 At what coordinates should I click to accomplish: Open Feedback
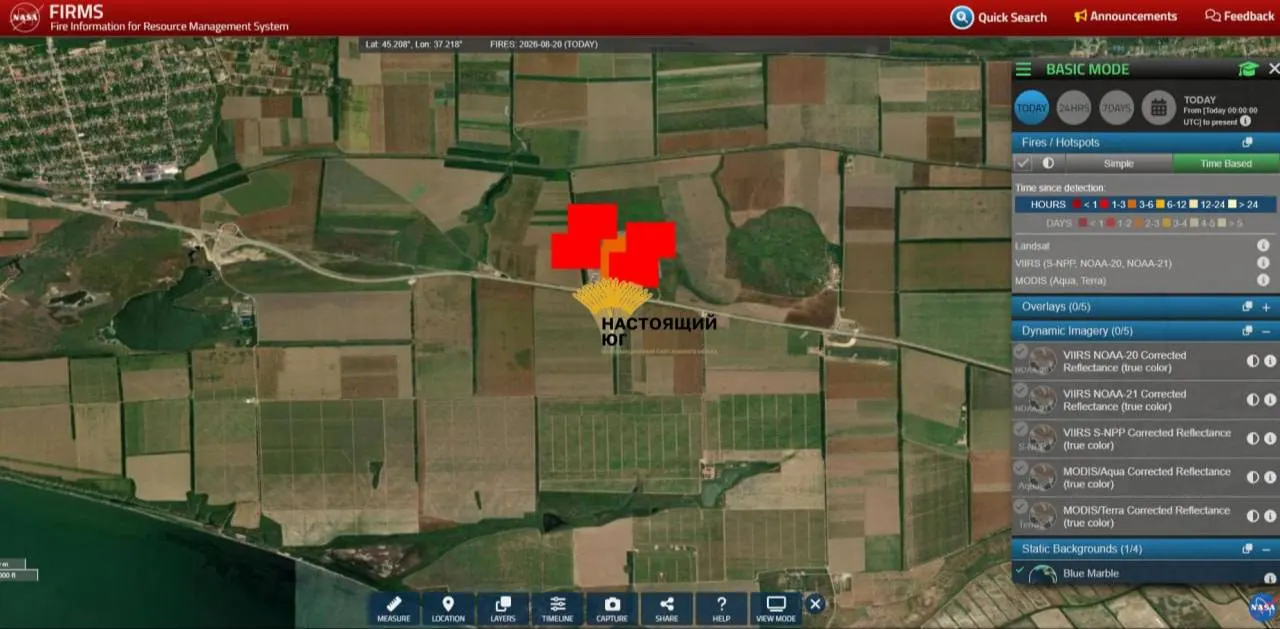1240,16
